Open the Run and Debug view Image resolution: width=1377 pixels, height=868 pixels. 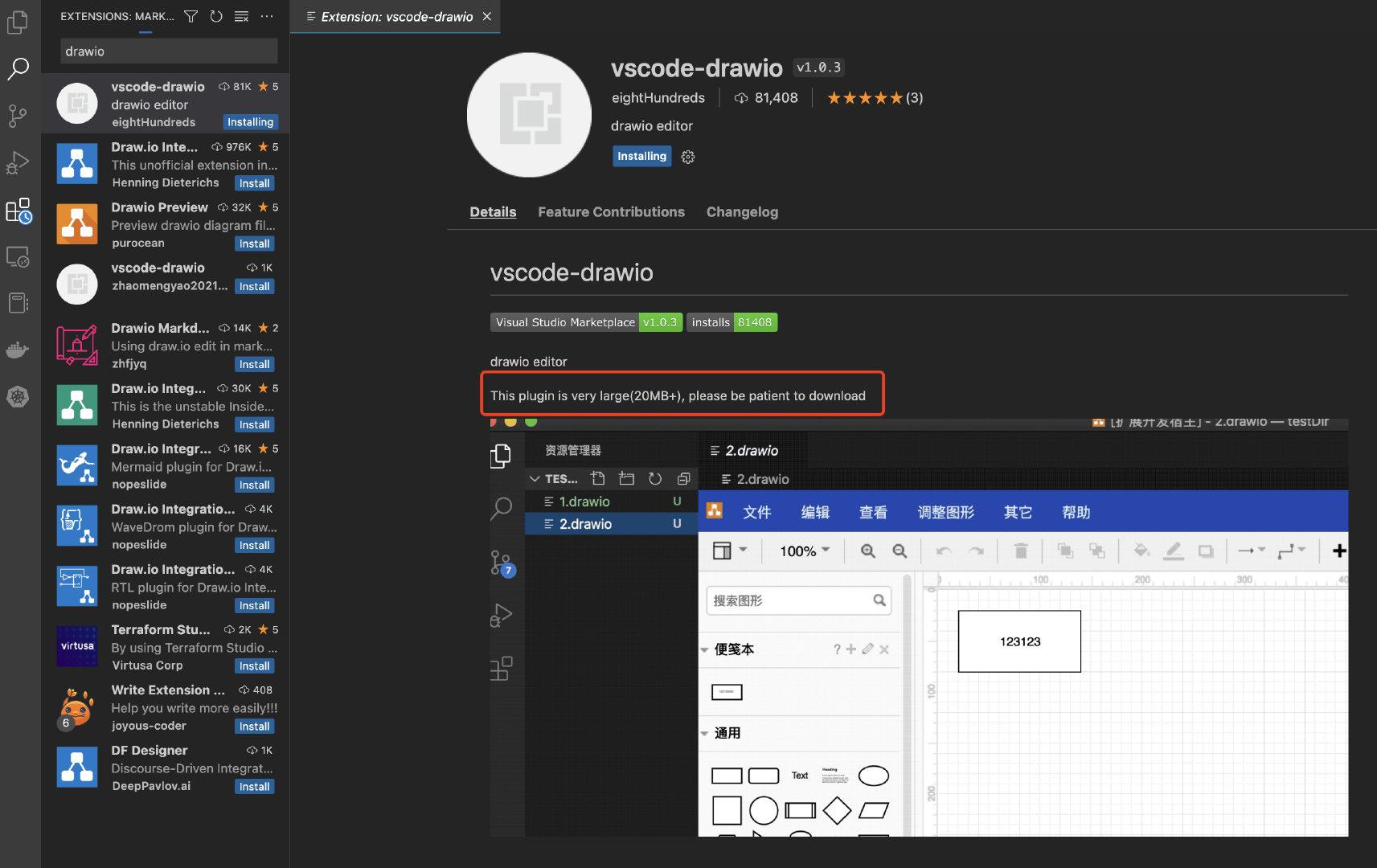pyautogui.click(x=18, y=163)
